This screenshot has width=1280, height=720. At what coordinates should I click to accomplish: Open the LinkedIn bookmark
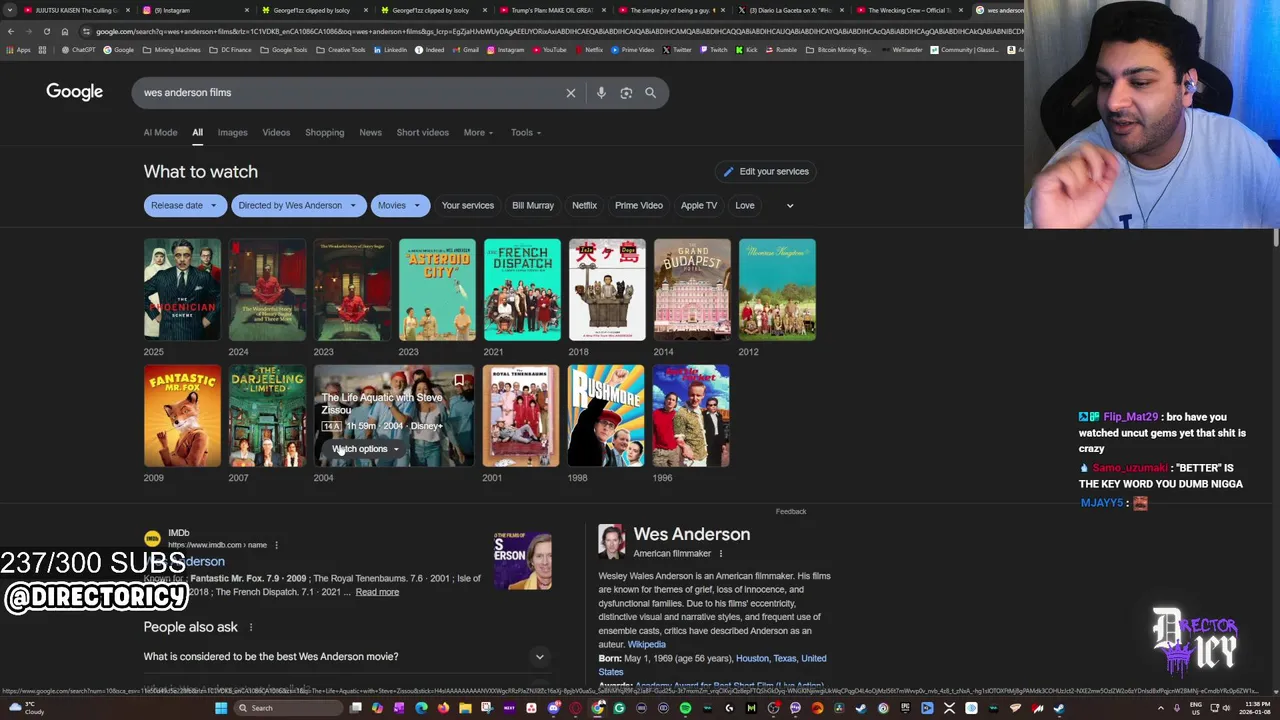click(x=390, y=50)
